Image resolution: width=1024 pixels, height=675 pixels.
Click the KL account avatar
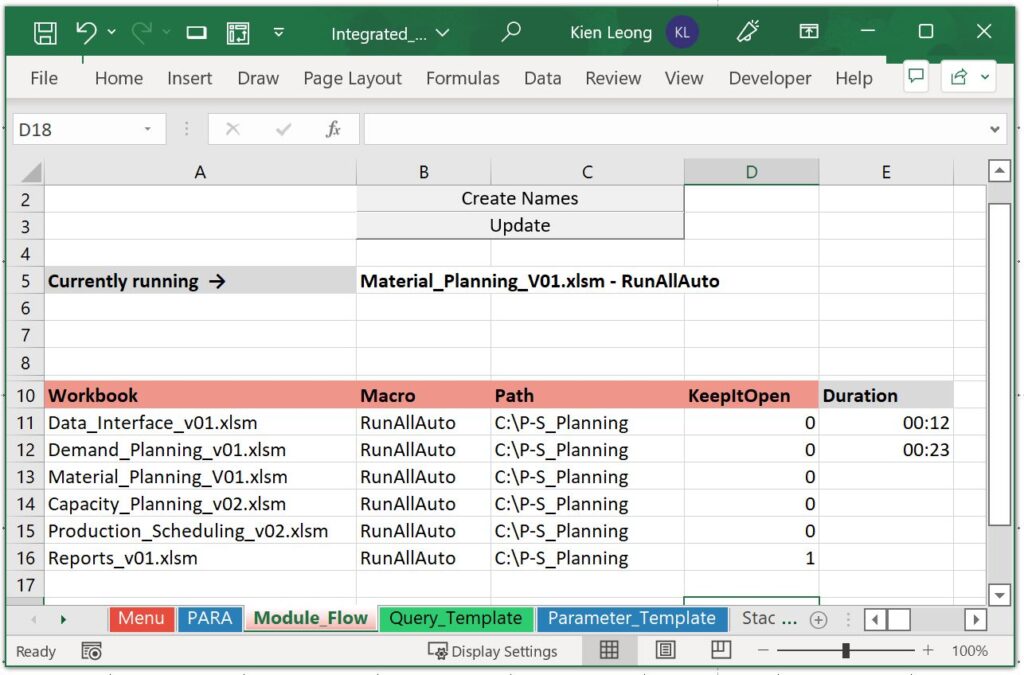[x=682, y=33]
